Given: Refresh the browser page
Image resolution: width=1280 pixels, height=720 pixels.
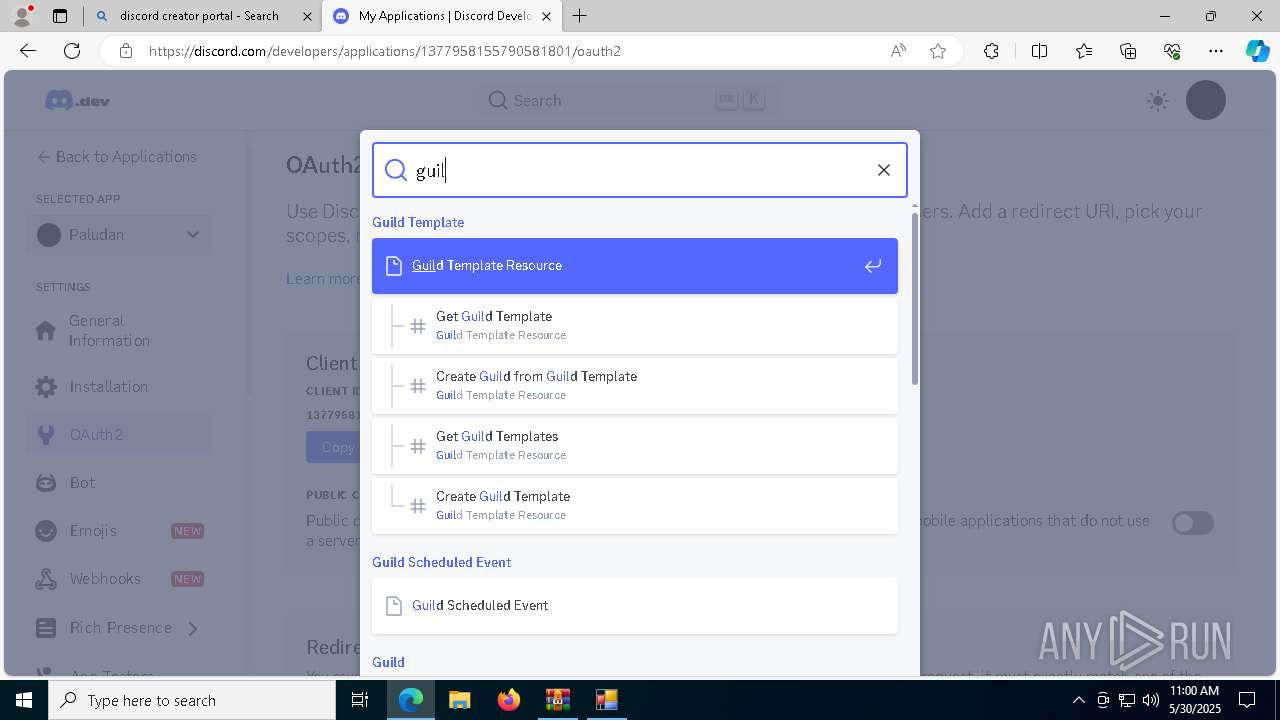Looking at the screenshot, I should [72, 51].
